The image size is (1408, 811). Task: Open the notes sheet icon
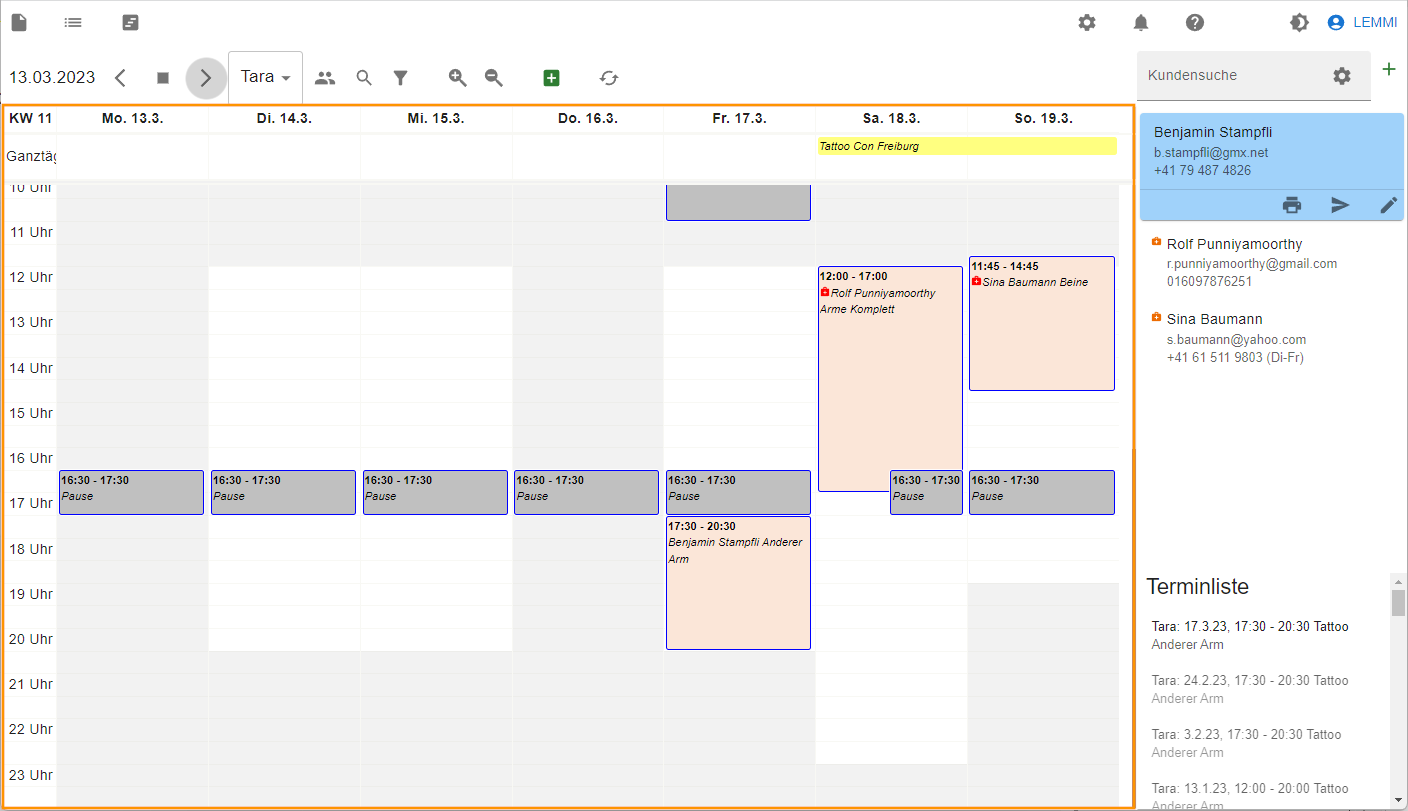(x=130, y=22)
